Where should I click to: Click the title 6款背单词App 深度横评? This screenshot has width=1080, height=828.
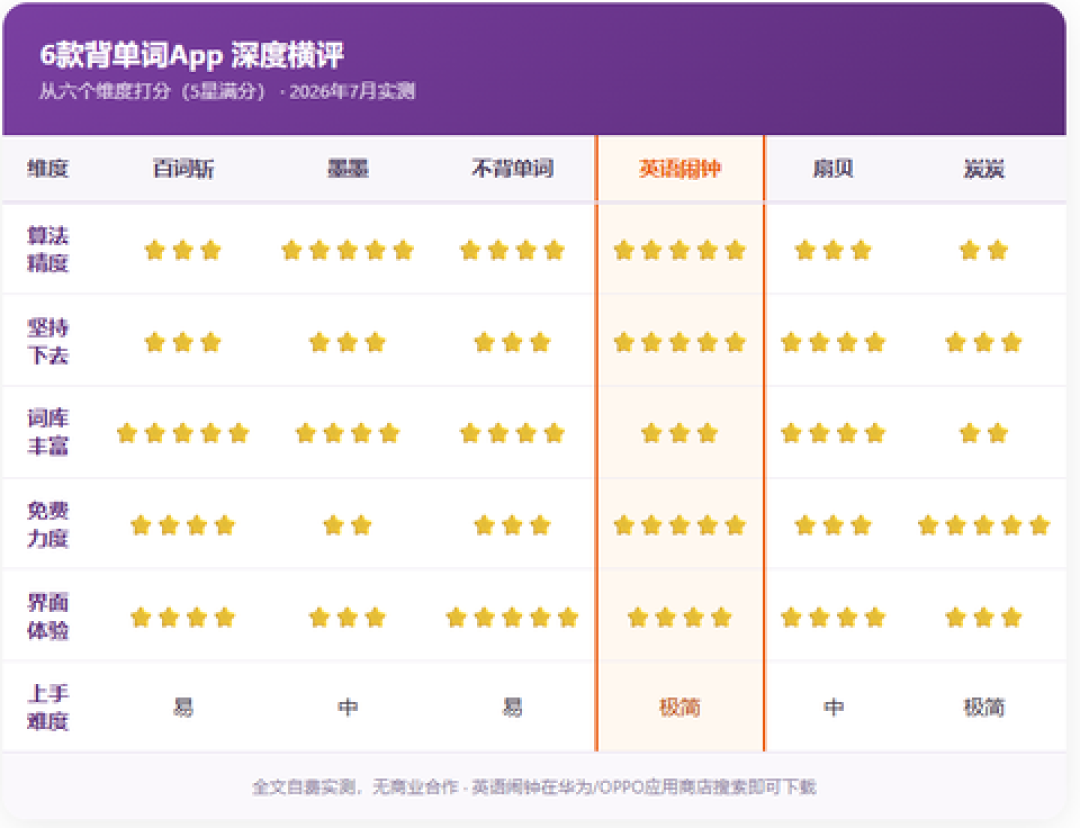[x=191, y=55]
